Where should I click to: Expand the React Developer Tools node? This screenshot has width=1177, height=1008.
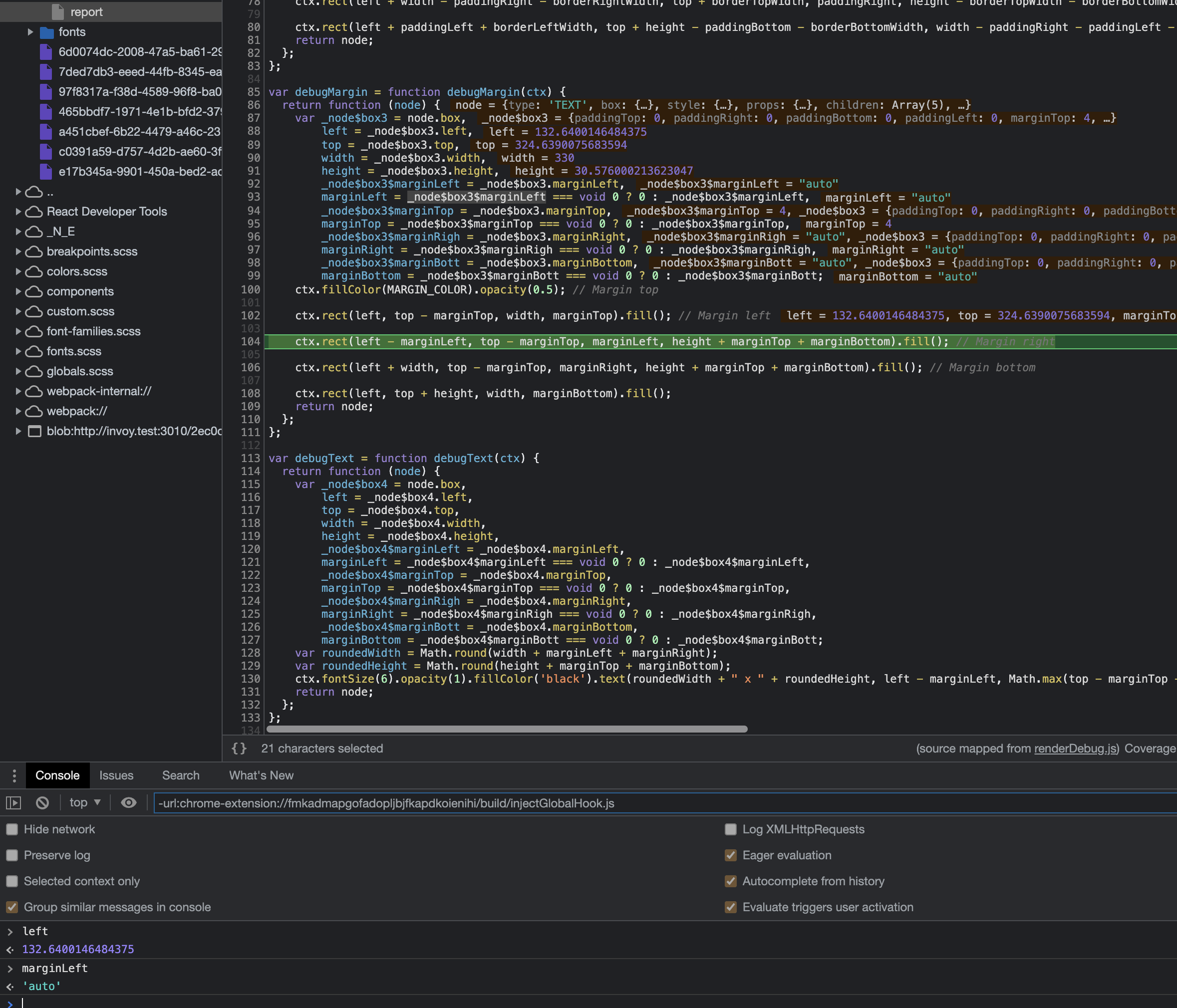[x=17, y=211]
